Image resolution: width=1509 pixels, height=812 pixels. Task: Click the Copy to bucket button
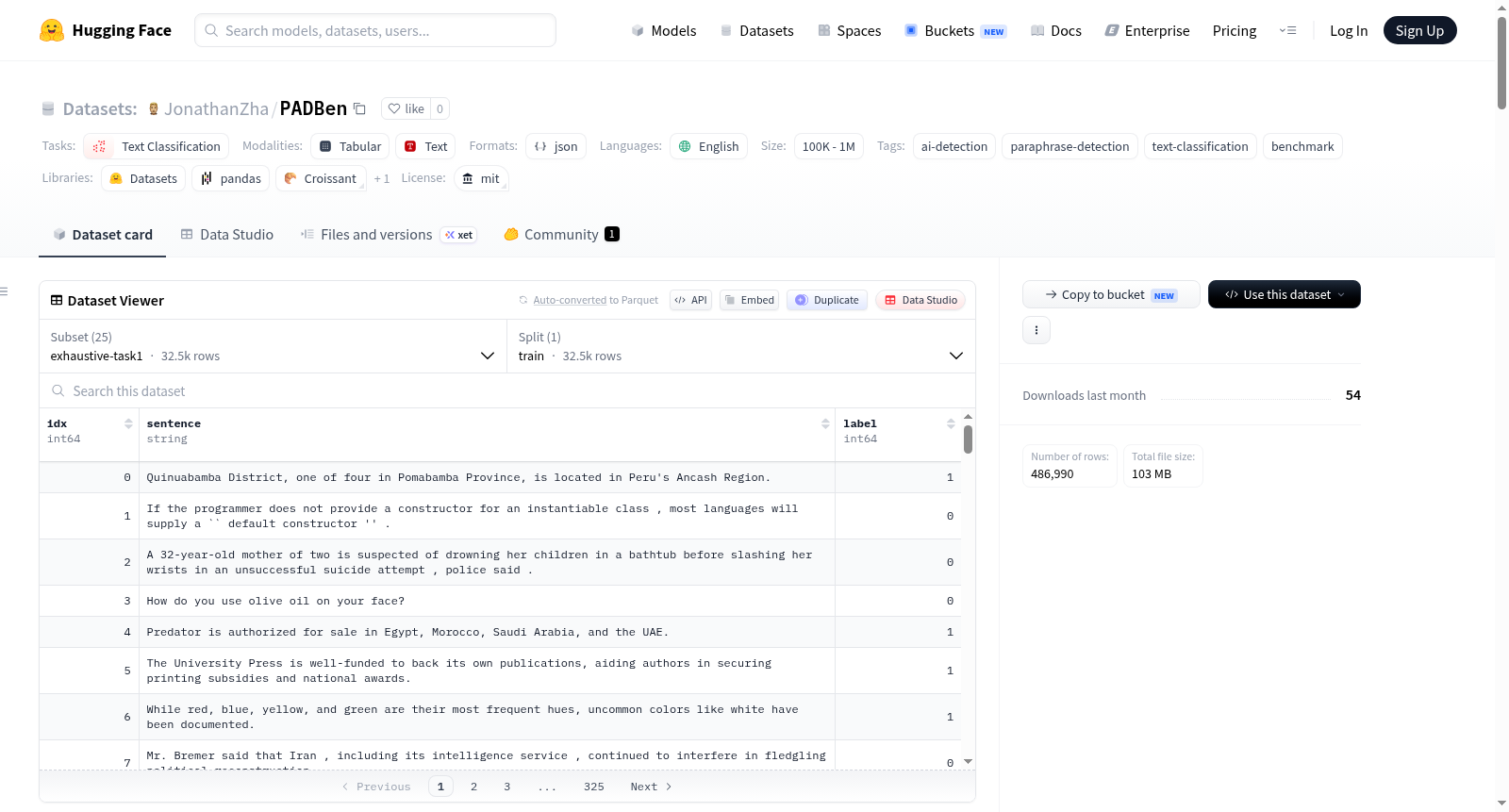click(x=1111, y=294)
